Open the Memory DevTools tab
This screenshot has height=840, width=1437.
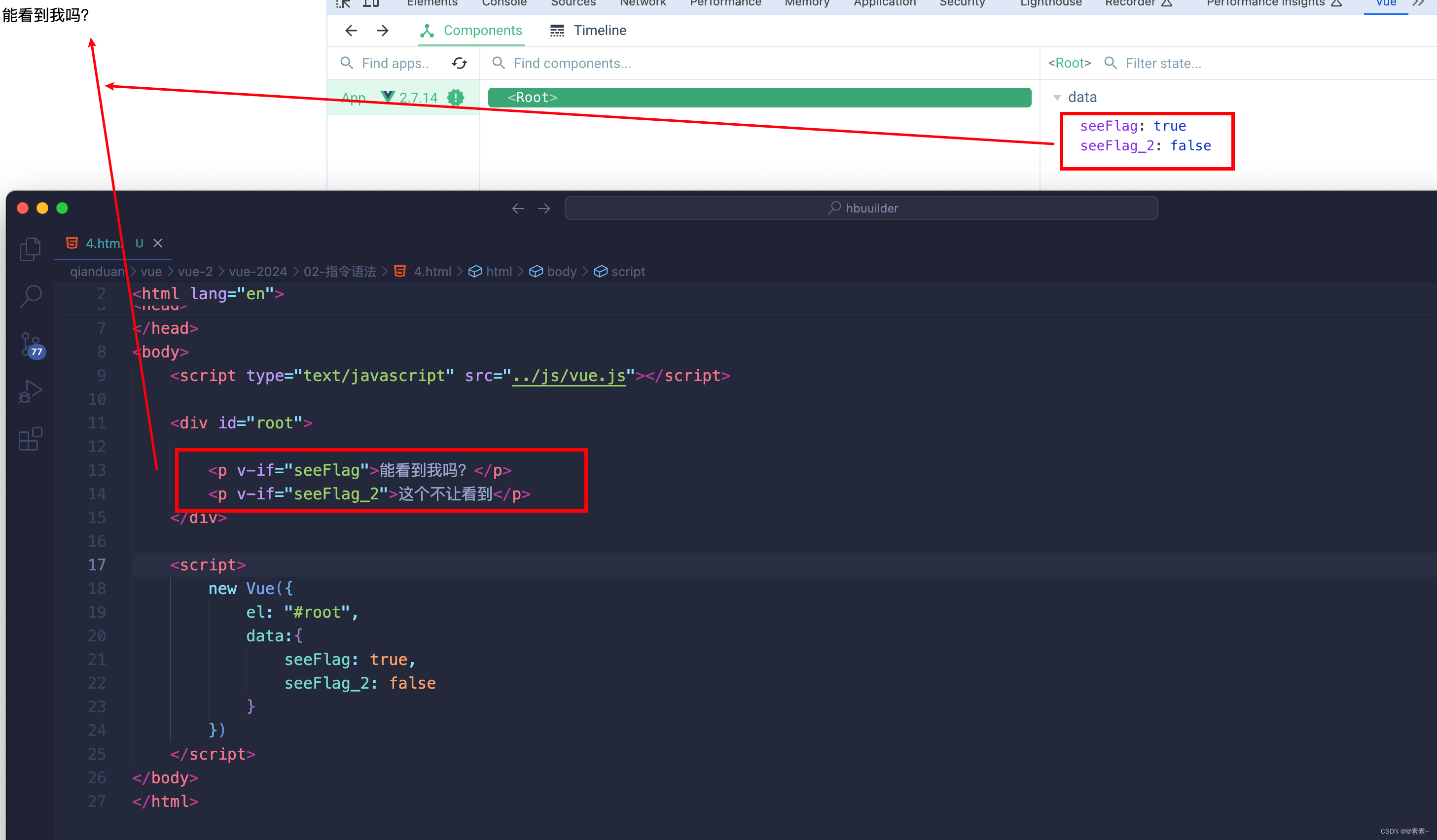807,3
